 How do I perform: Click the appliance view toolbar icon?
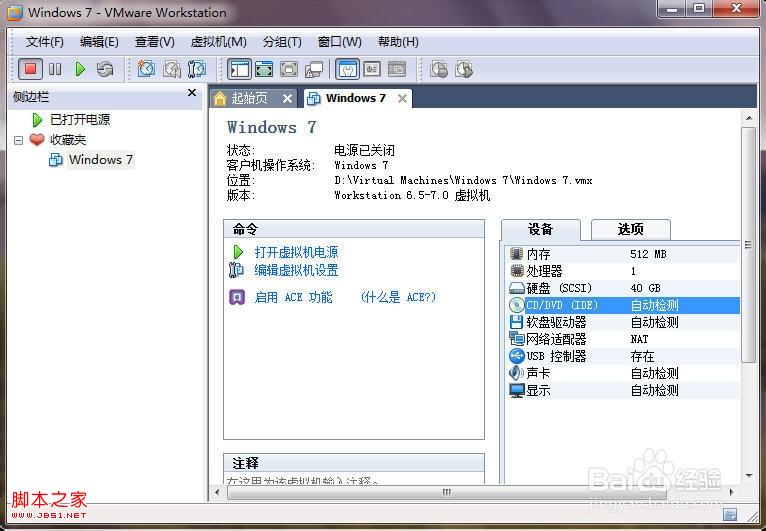(x=372, y=69)
